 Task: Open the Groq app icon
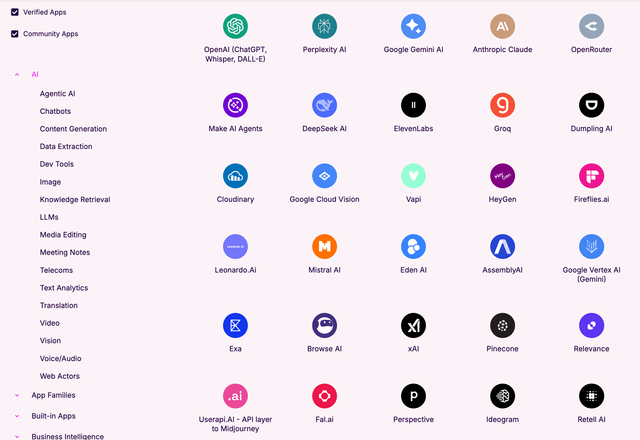[x=502, y=105]
